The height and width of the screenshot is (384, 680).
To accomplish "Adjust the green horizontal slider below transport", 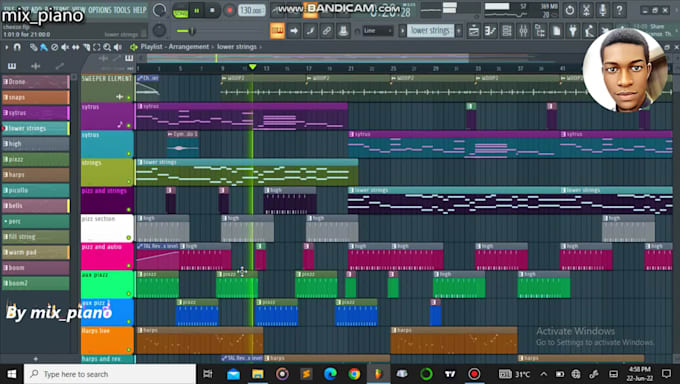I will coord(186,31).
